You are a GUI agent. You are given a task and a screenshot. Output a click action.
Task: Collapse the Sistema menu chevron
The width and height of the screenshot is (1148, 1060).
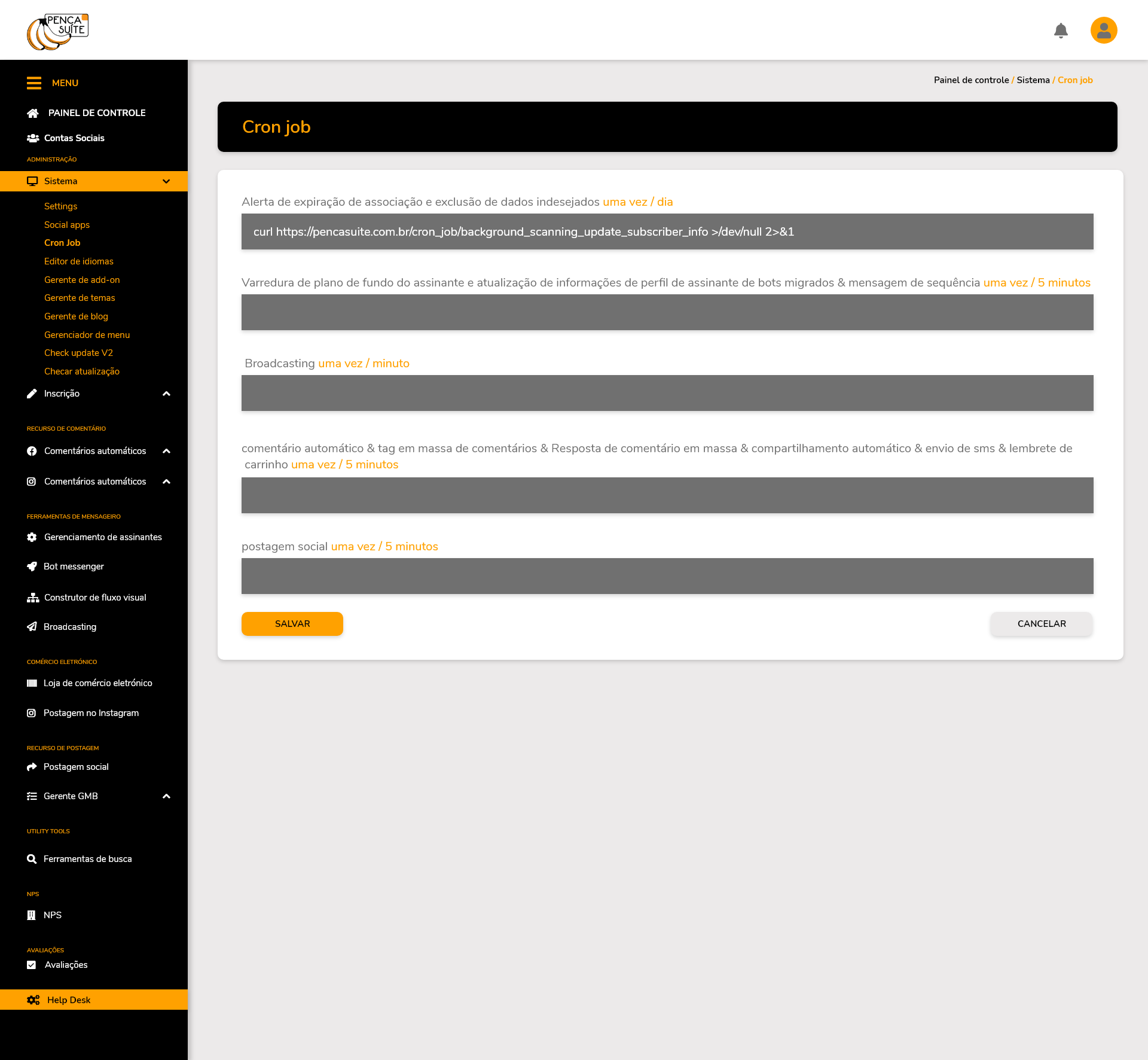coord(166,181)
